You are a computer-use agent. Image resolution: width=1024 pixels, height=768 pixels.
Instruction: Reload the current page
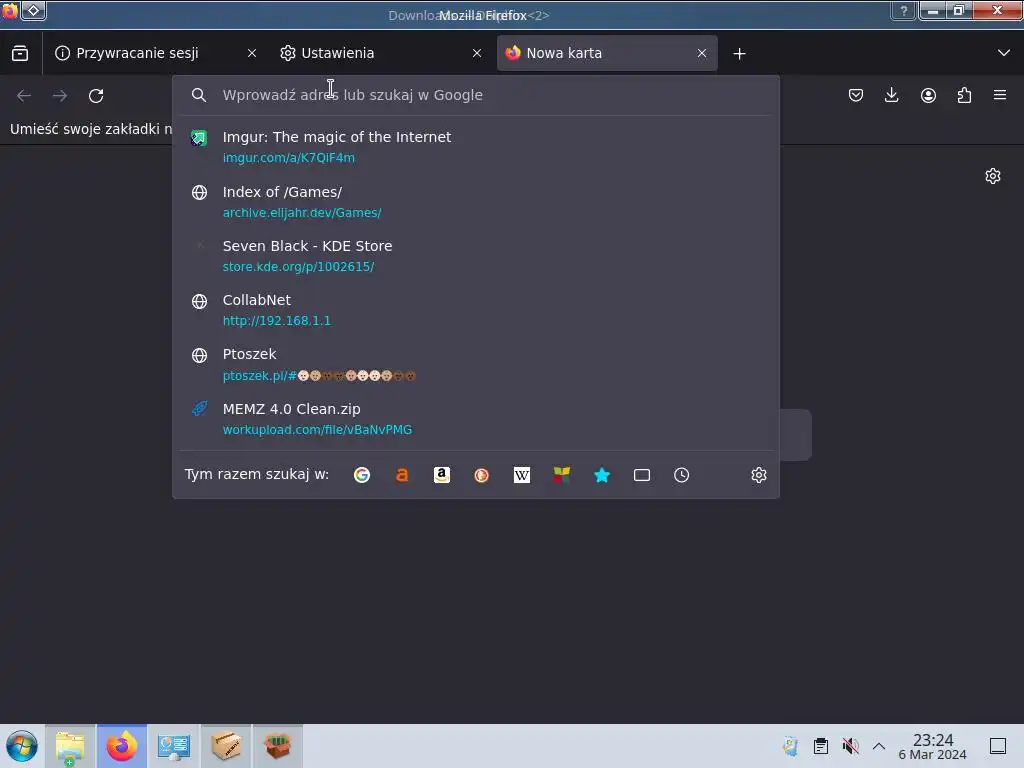[96, 95]
